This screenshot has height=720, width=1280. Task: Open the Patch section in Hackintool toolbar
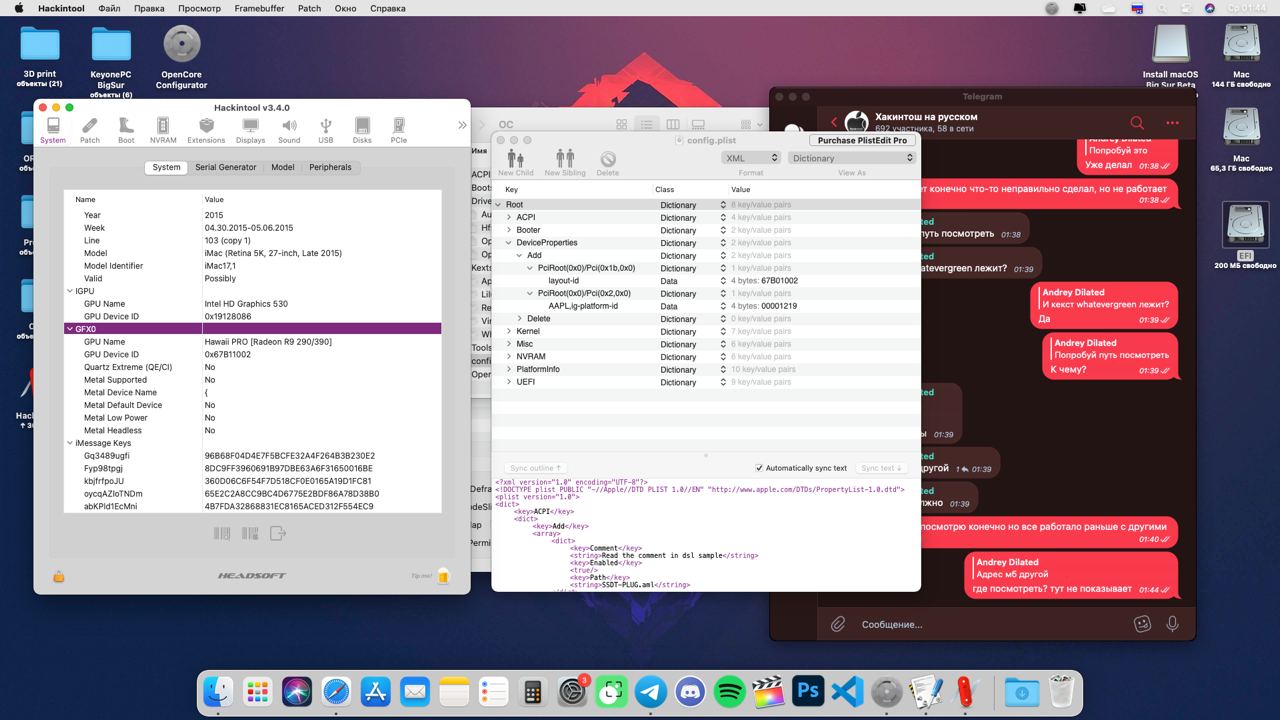(x=90, y=130)
